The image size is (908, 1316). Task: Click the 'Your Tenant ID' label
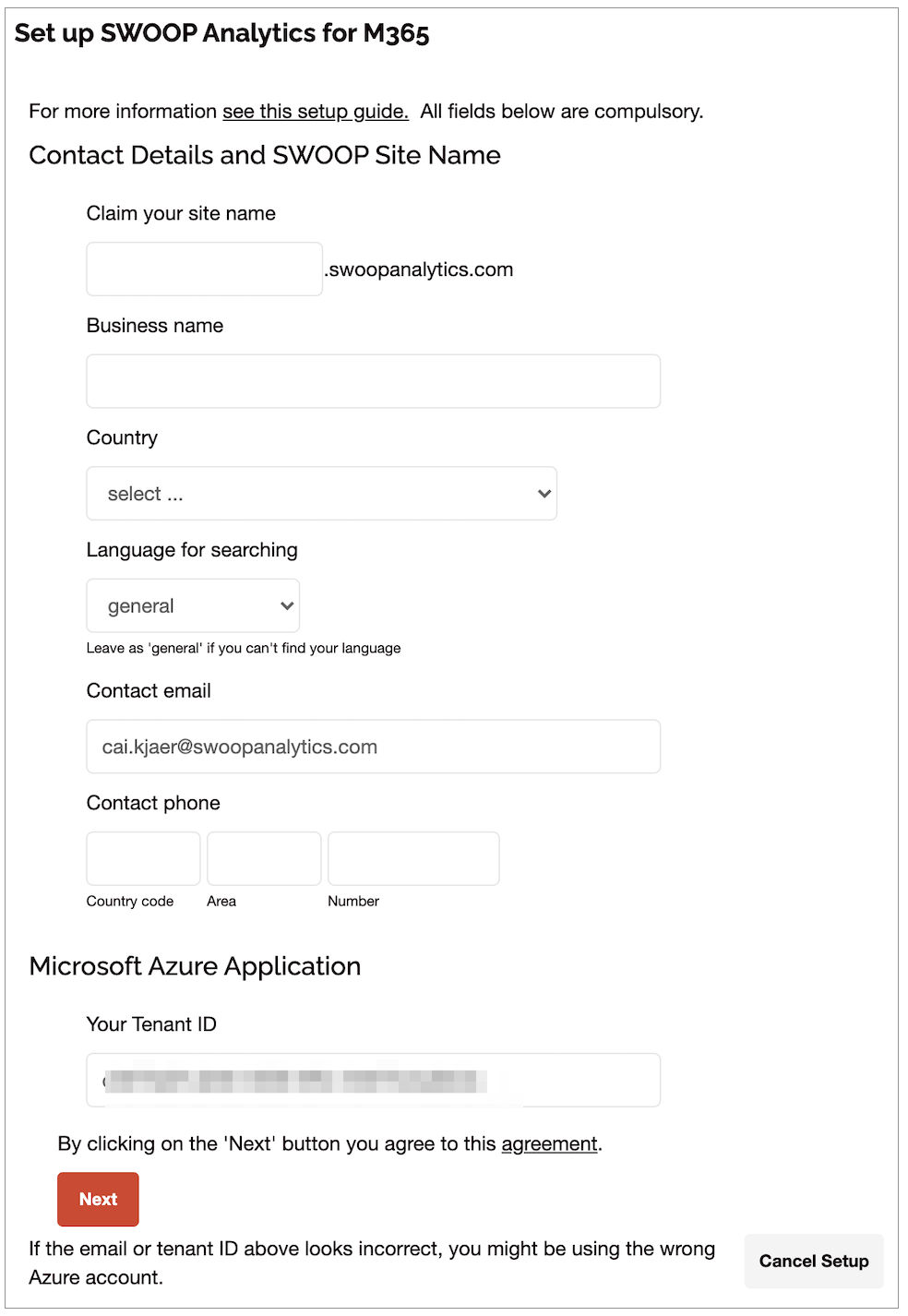[151, 1024]
